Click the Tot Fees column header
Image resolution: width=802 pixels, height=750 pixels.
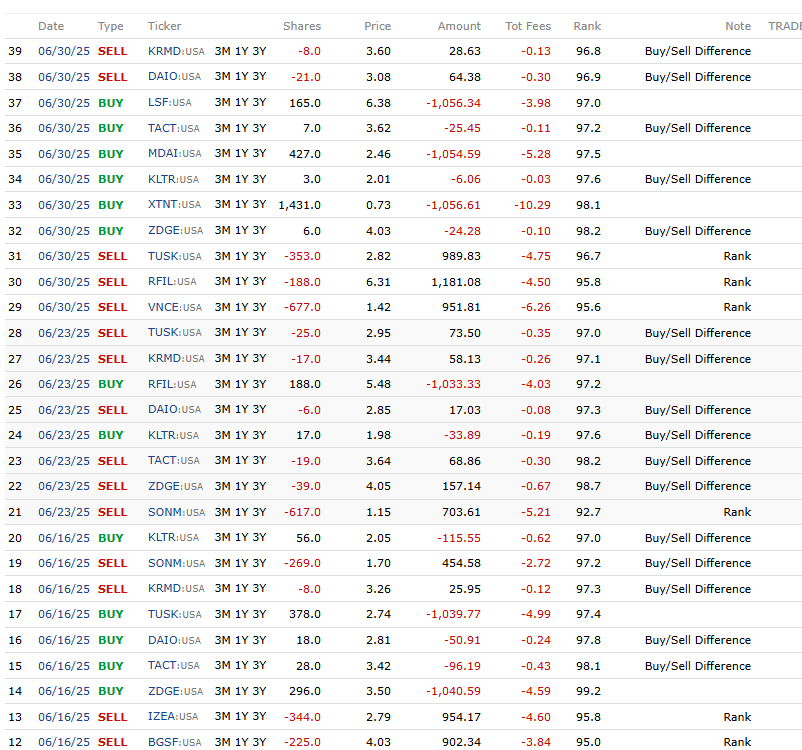(x=528, y=26)
